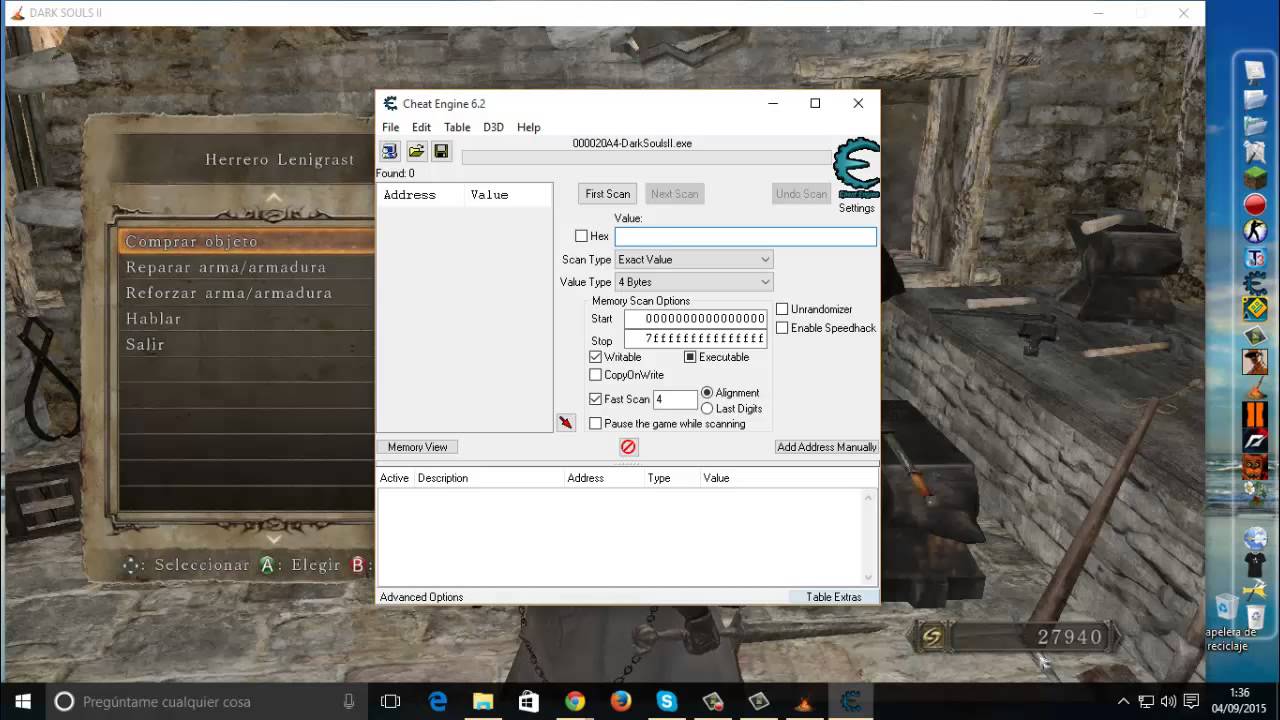
Task: Open Microsoft Edge from the taskbar
Action: tap(437, 701)
